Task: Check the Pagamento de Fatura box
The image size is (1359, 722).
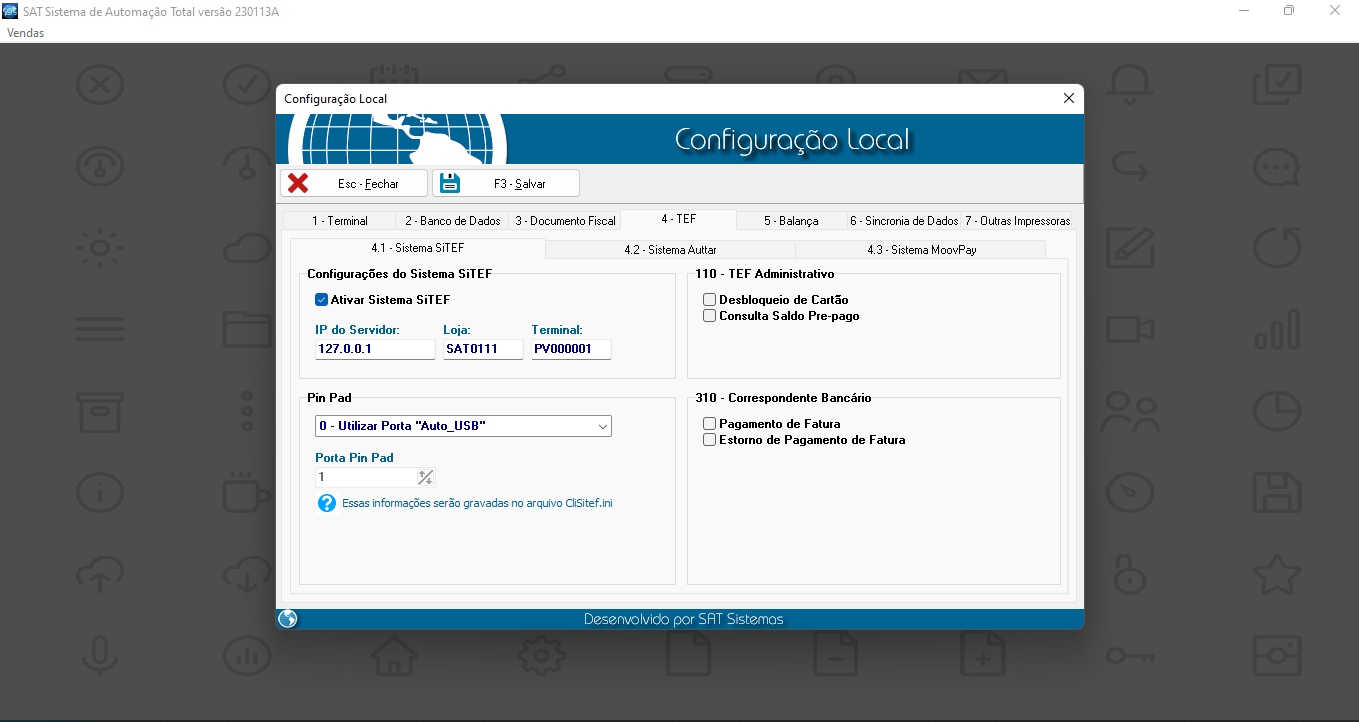Action: [709, 424]
